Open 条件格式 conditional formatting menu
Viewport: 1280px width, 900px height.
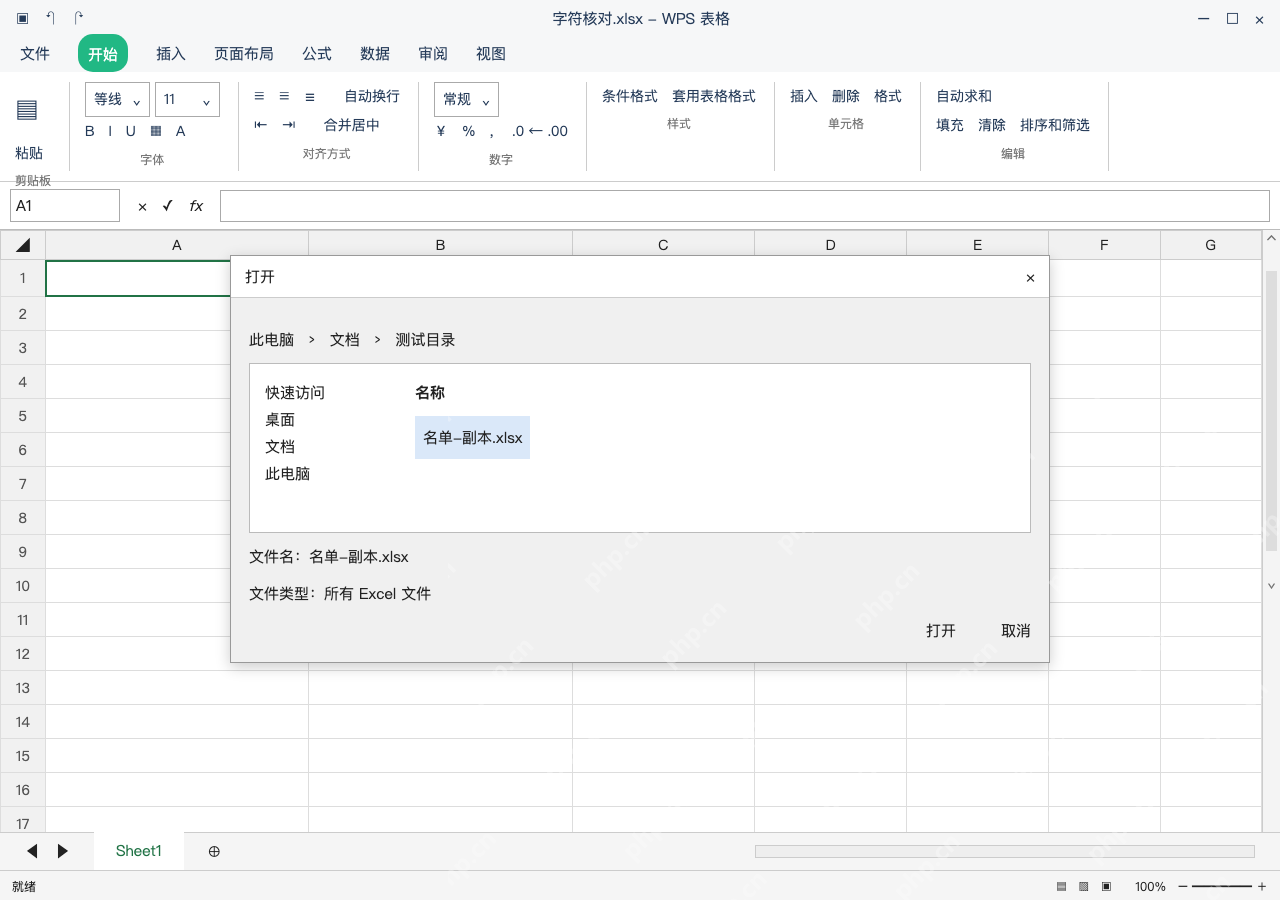point(630,96)
